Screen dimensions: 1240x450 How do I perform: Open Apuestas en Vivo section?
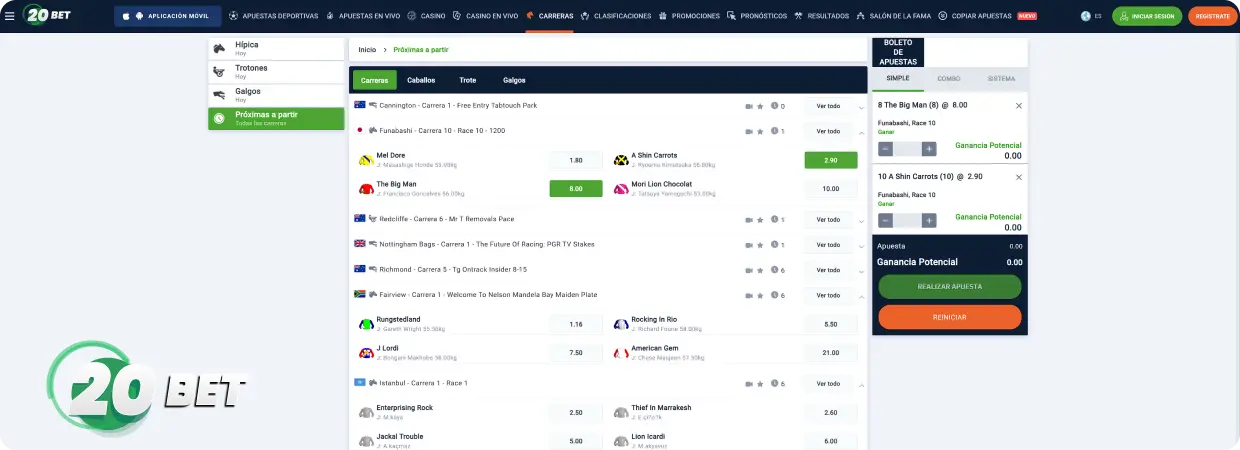pos(365,16)
